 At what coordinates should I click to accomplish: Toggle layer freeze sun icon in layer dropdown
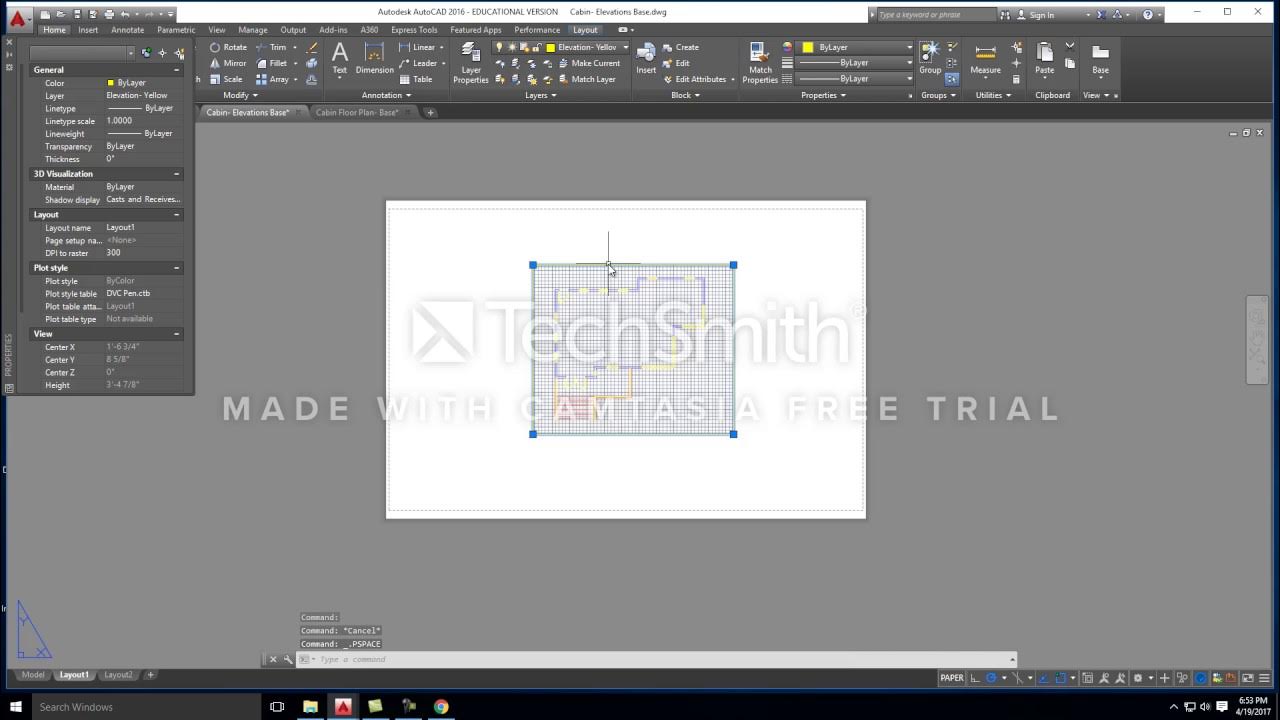513,47
